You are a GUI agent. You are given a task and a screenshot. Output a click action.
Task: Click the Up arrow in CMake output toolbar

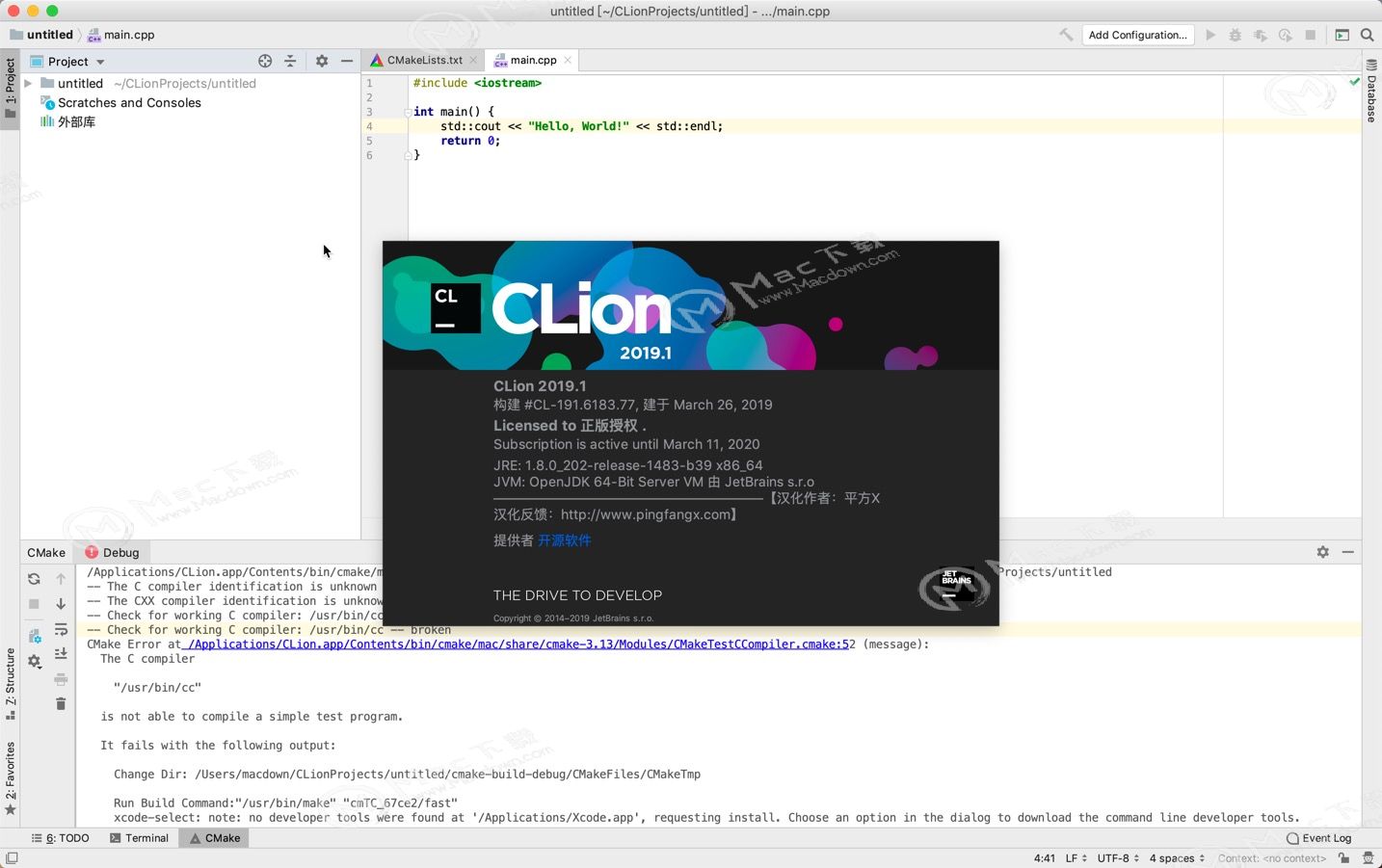click(61, 579)
